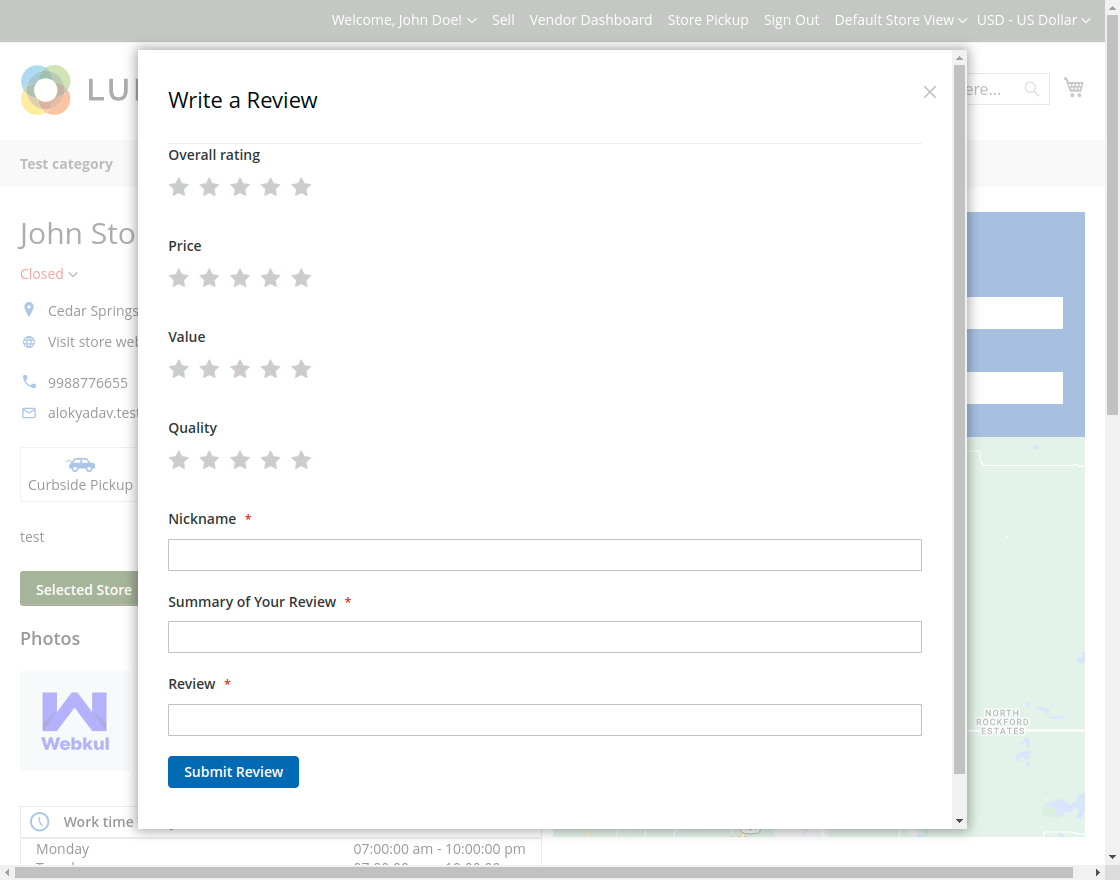Viewport: 1120px width, 880px height.
Task: Submit the review with the blue button
Action: [233, 771]
